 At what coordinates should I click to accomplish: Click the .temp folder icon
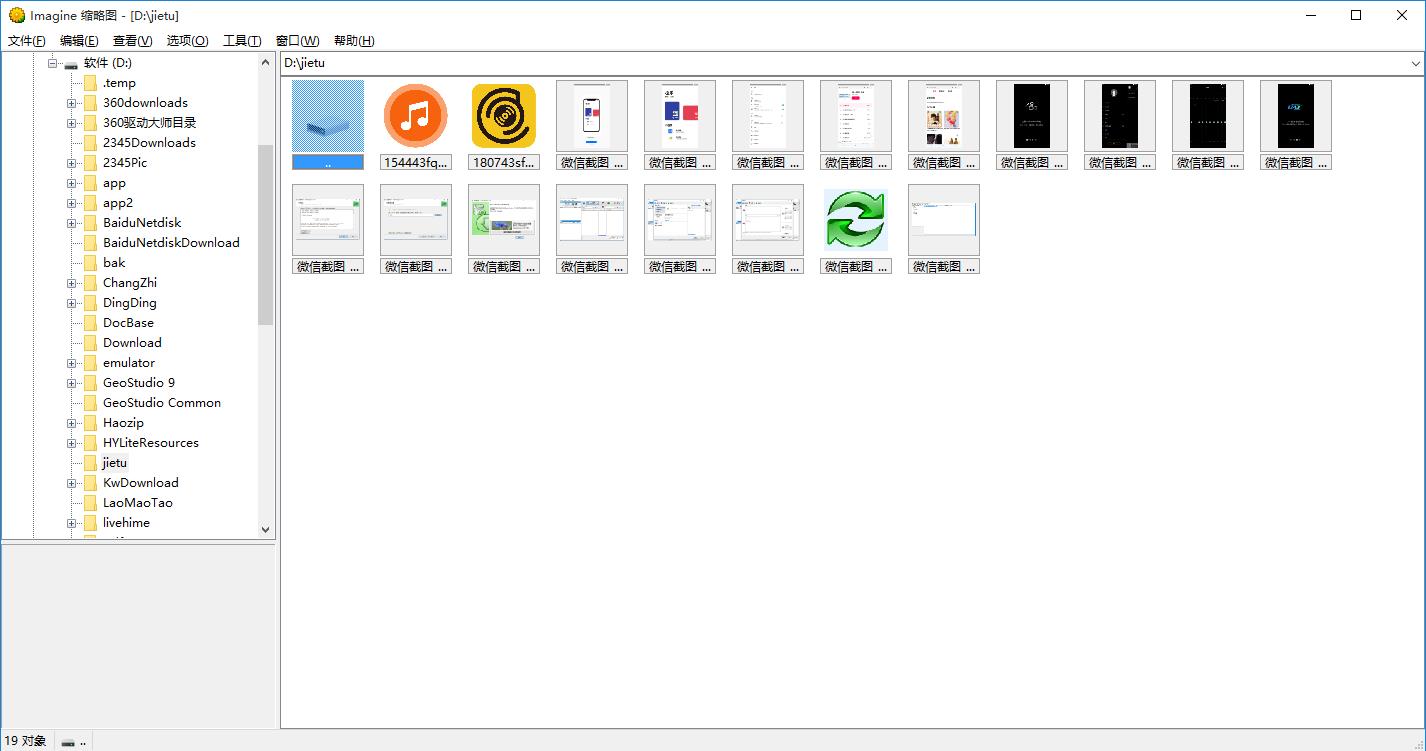coord(90,83)
